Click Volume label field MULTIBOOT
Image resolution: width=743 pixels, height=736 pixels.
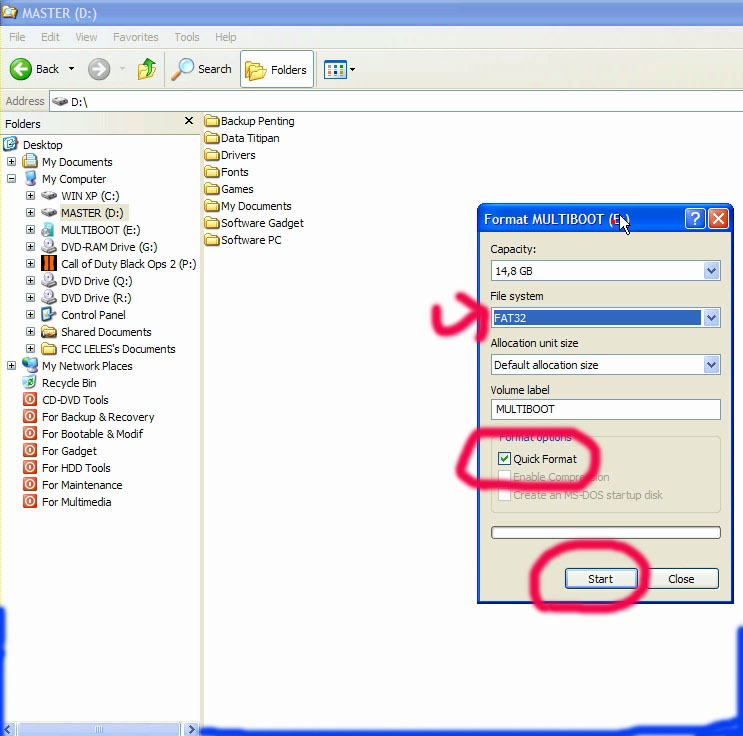606,409
